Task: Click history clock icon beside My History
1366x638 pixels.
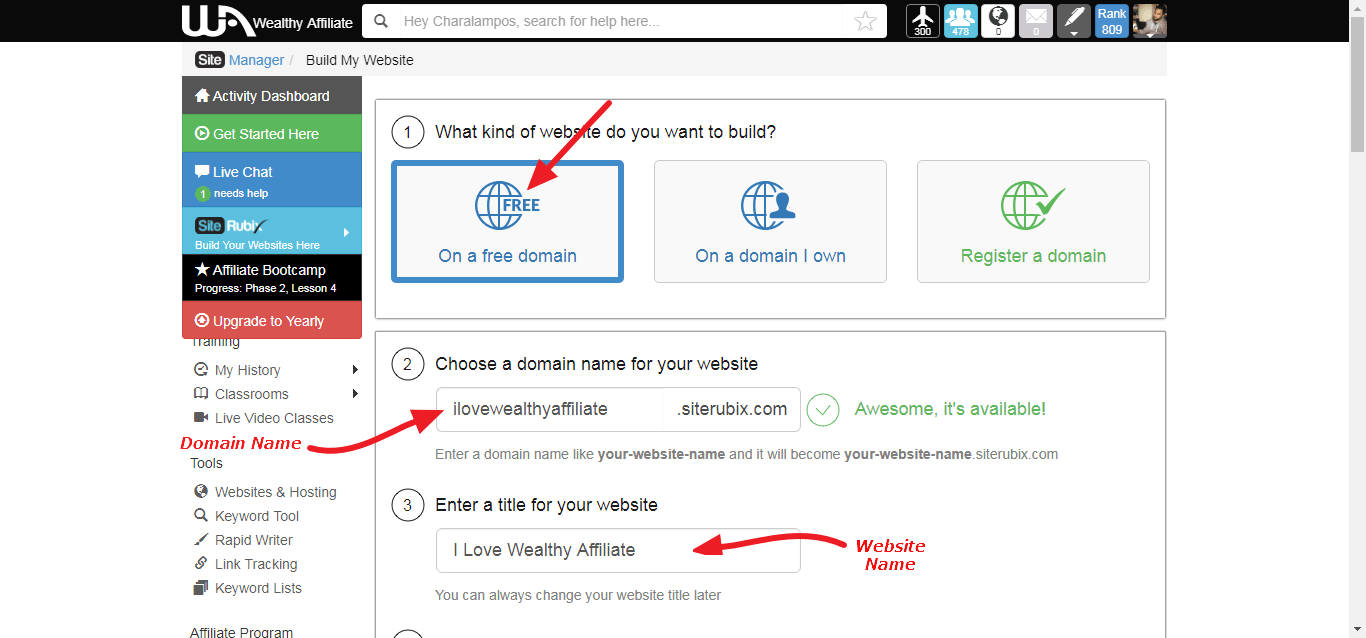Action: click(x=201, y=369)
